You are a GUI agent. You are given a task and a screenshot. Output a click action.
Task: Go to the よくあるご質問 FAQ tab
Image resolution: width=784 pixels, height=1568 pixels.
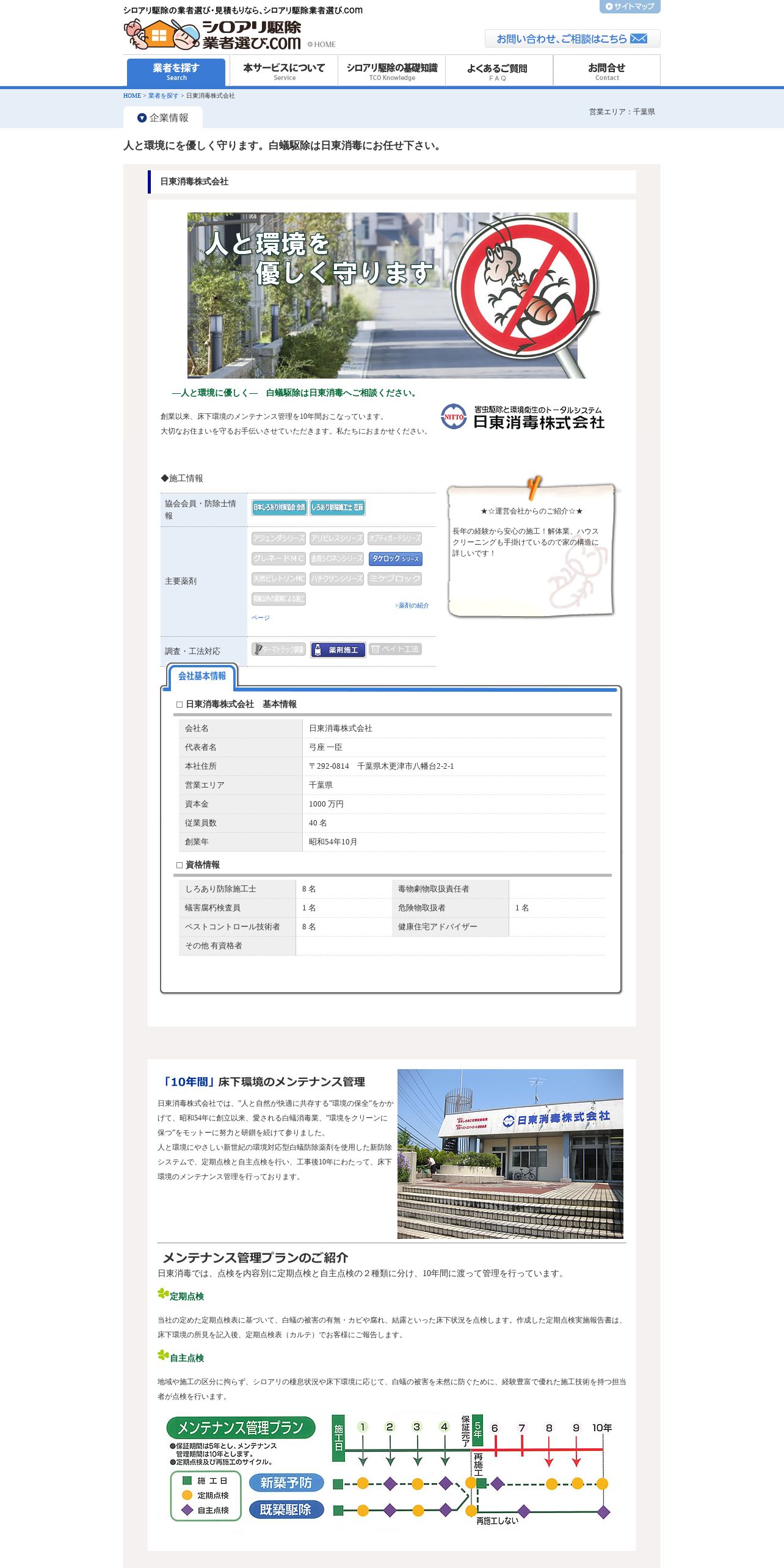click(x=499, y=71)
